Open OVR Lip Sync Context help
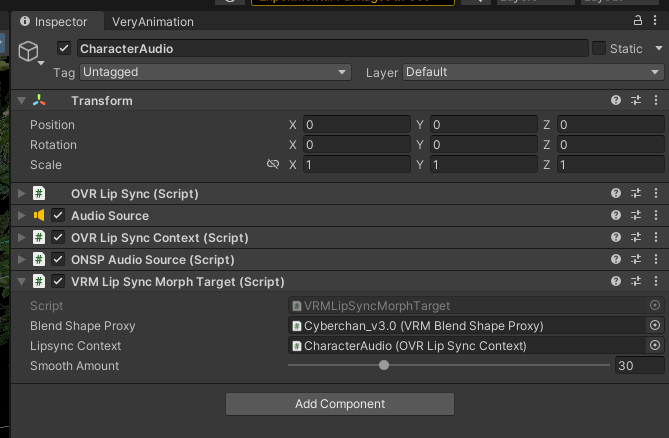 point(616,237)
